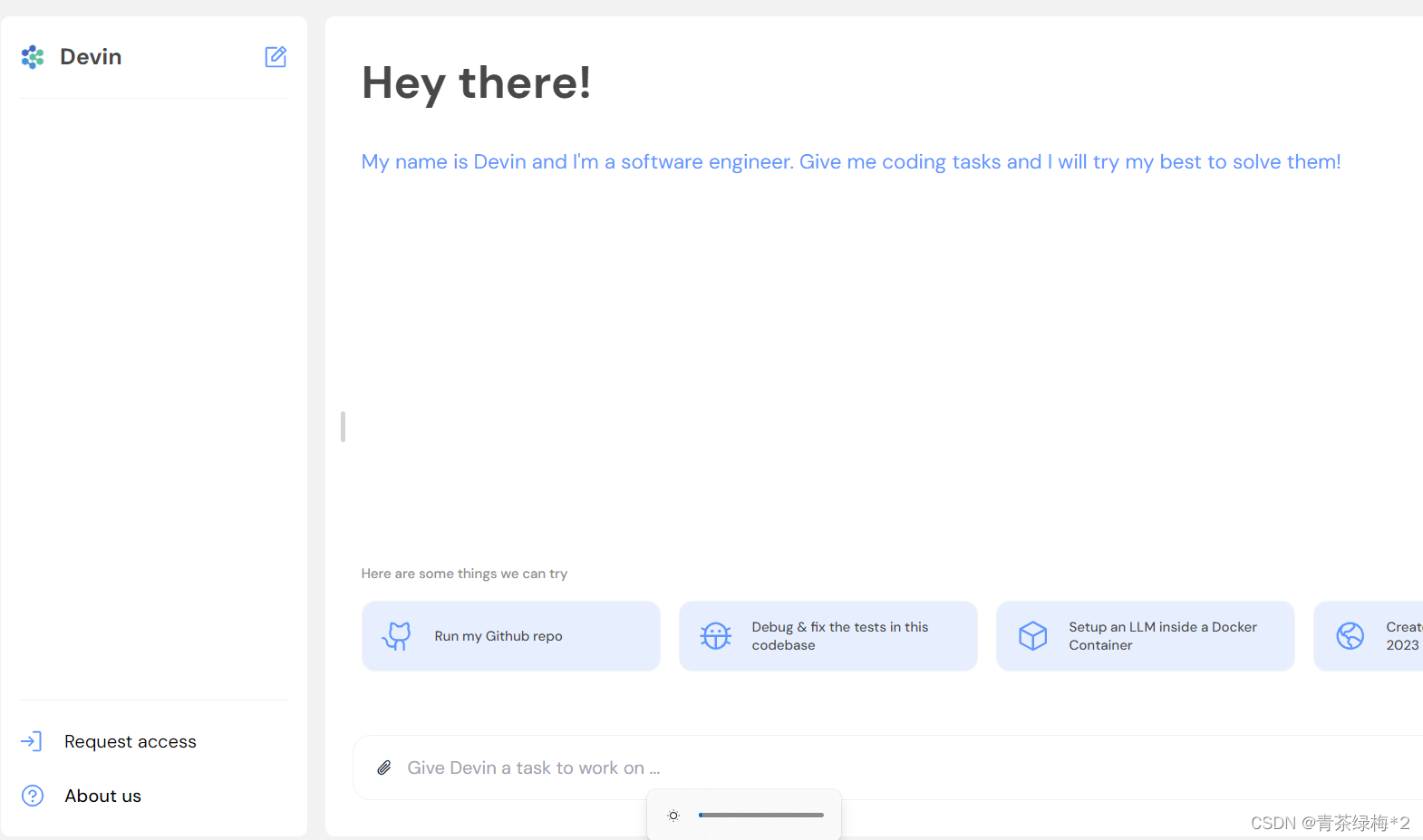Click the cube icon on Setup an LLM card

pos(1032,636)
